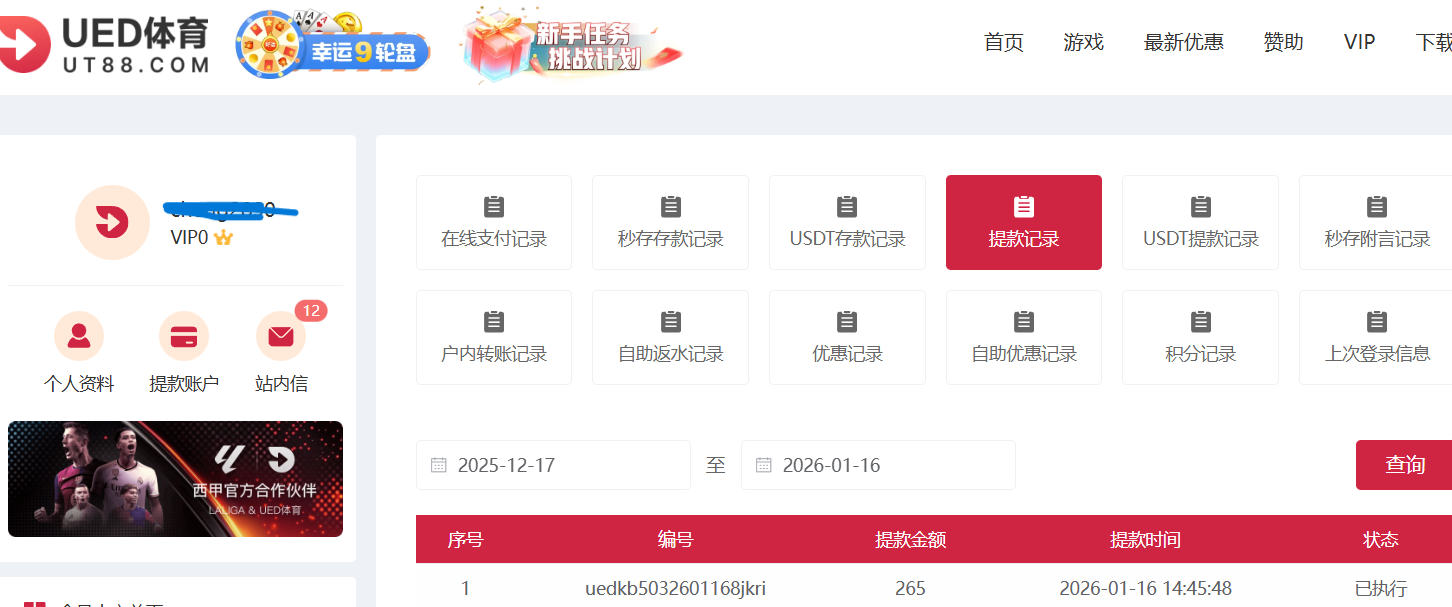This screenshot has height=607, width=1452.
Task: Go to 首页 in the top navigation
Action: tap(1003, 42)
